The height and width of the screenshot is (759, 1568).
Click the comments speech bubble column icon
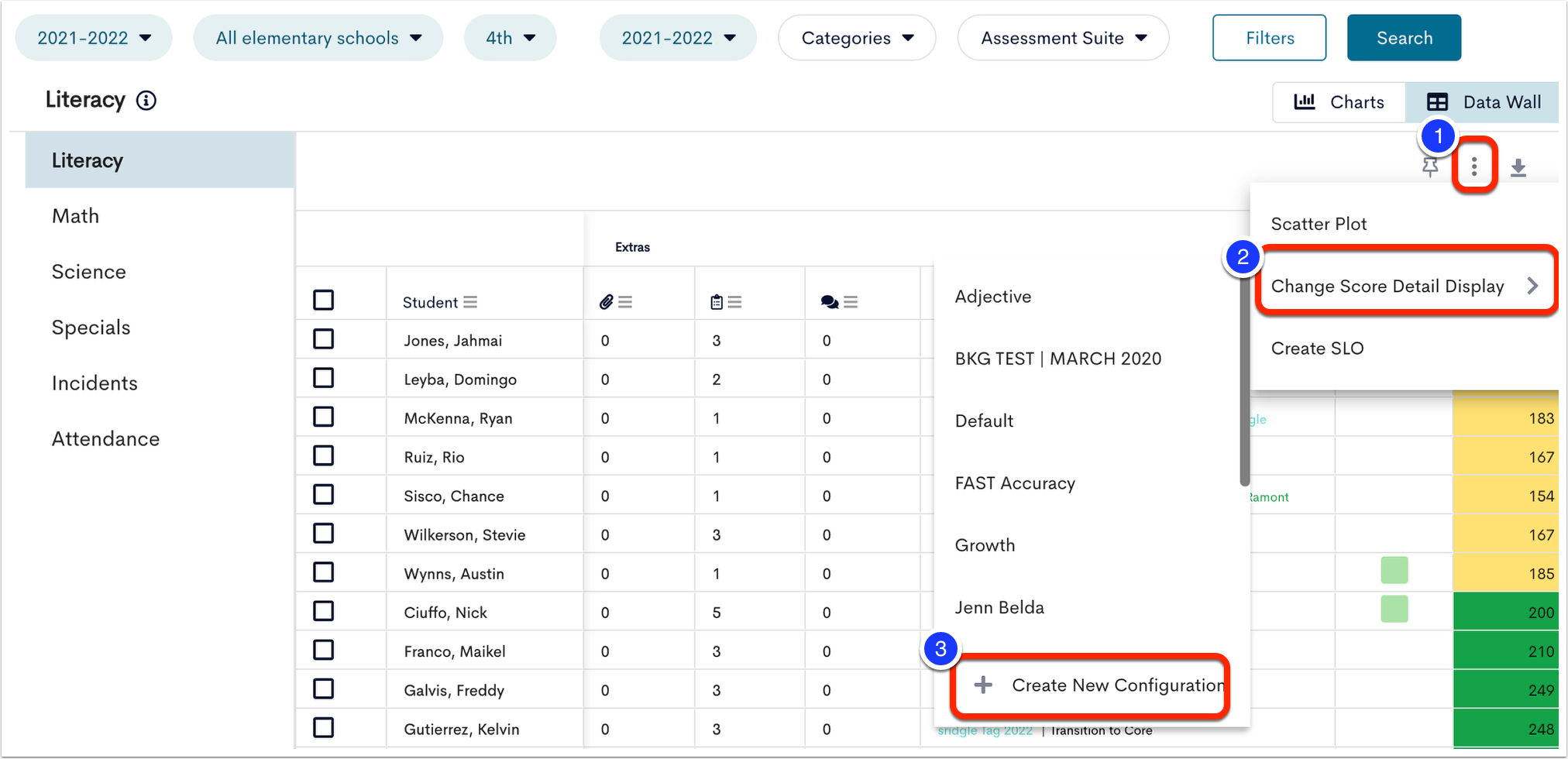click(830, 302)
